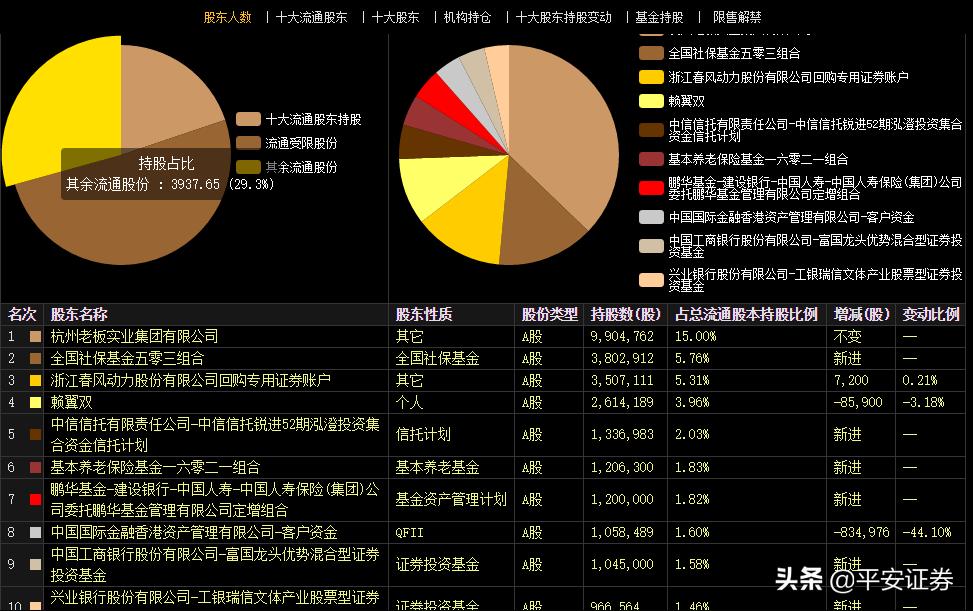Viewport: 973px width, 611px height.
Task: Click 全国社保基金 shareholder type cell
Action: (x=437, y=359)
